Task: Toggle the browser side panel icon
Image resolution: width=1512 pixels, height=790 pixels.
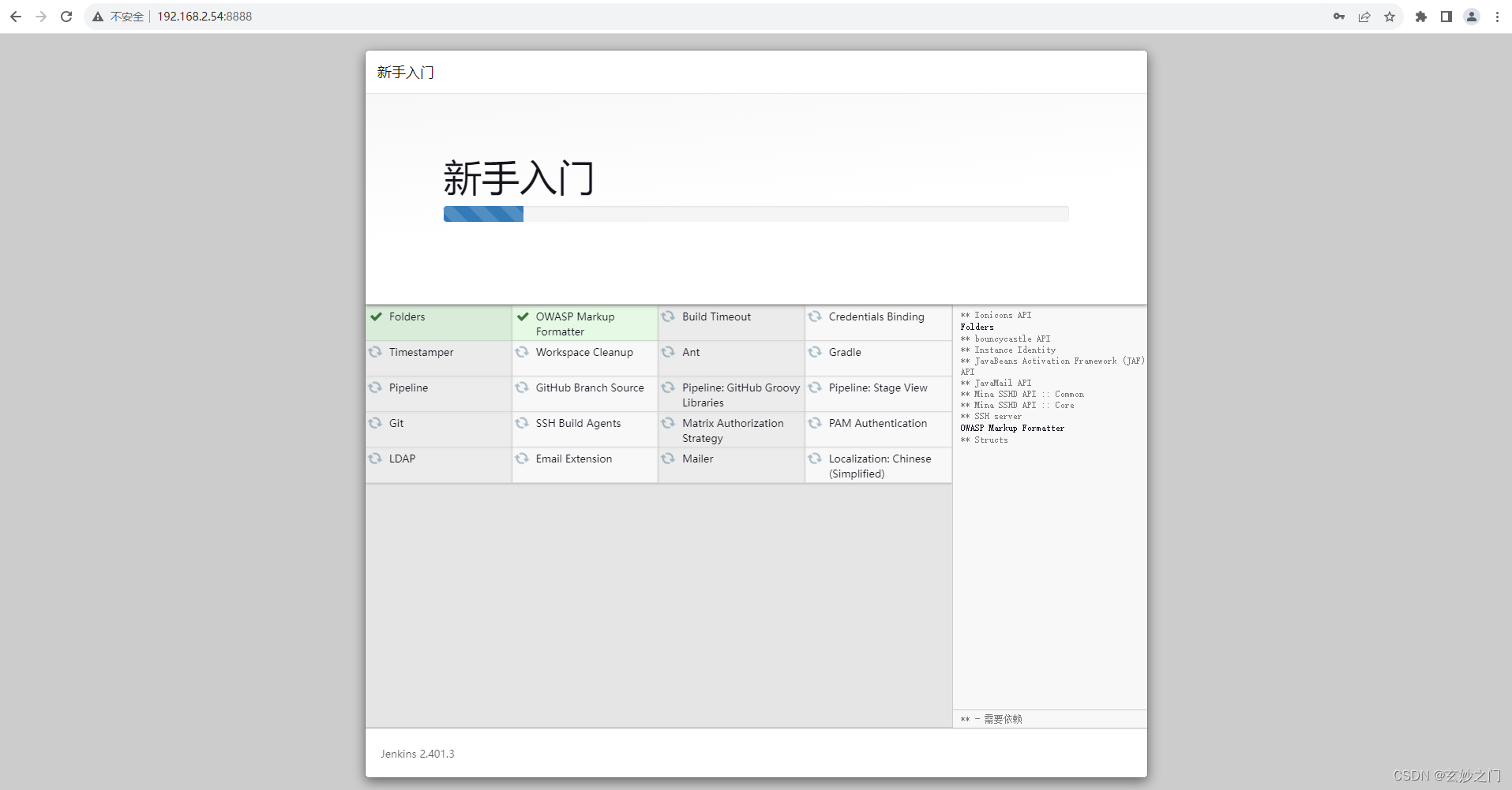Action: [x=1446, y=17]
